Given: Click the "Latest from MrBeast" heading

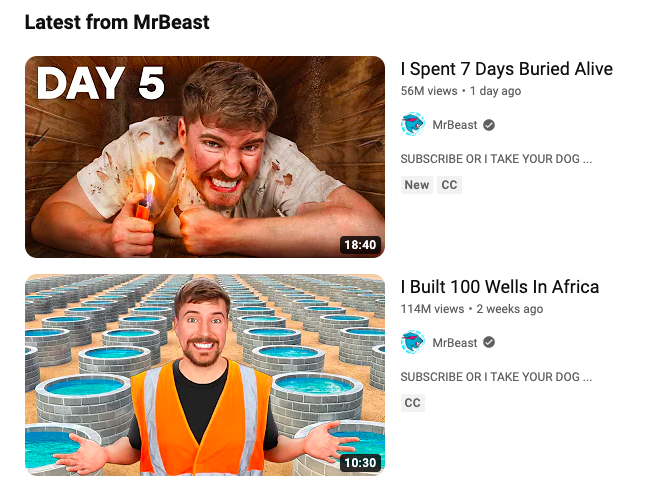Looking at the screenshot, I should [117, 22].
